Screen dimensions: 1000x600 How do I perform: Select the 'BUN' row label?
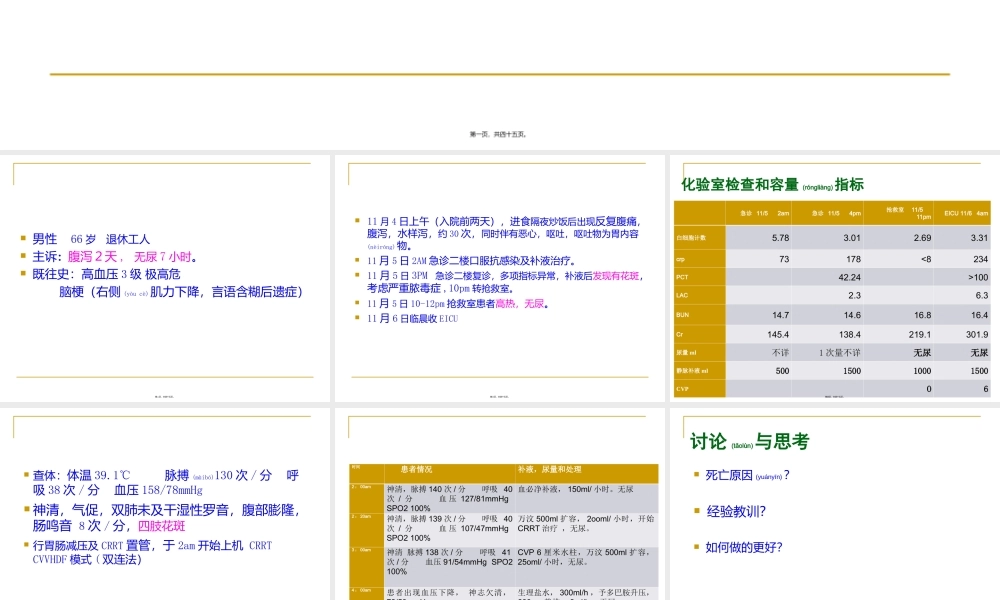[700, 315]
